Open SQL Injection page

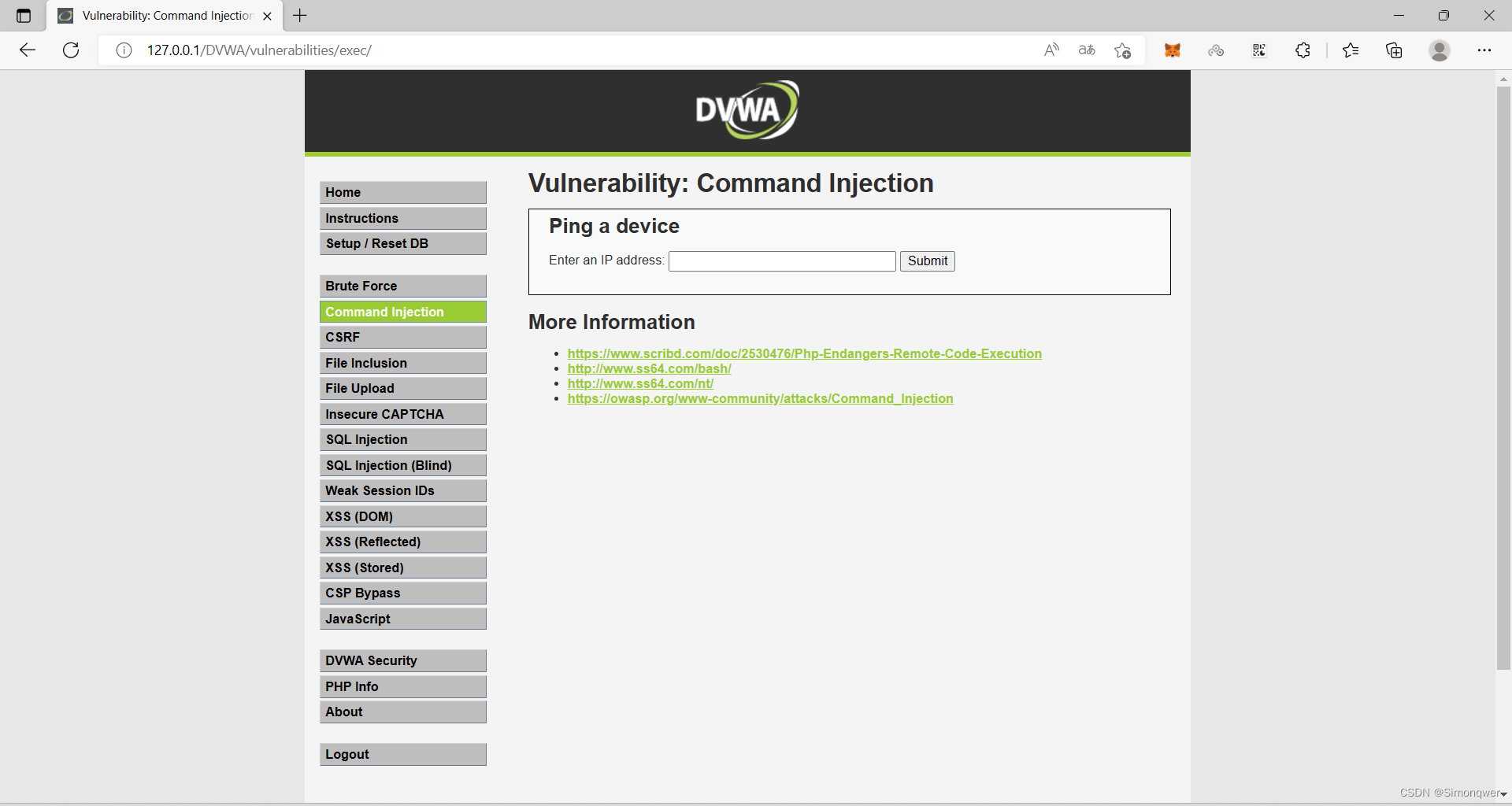pos(403,439)
